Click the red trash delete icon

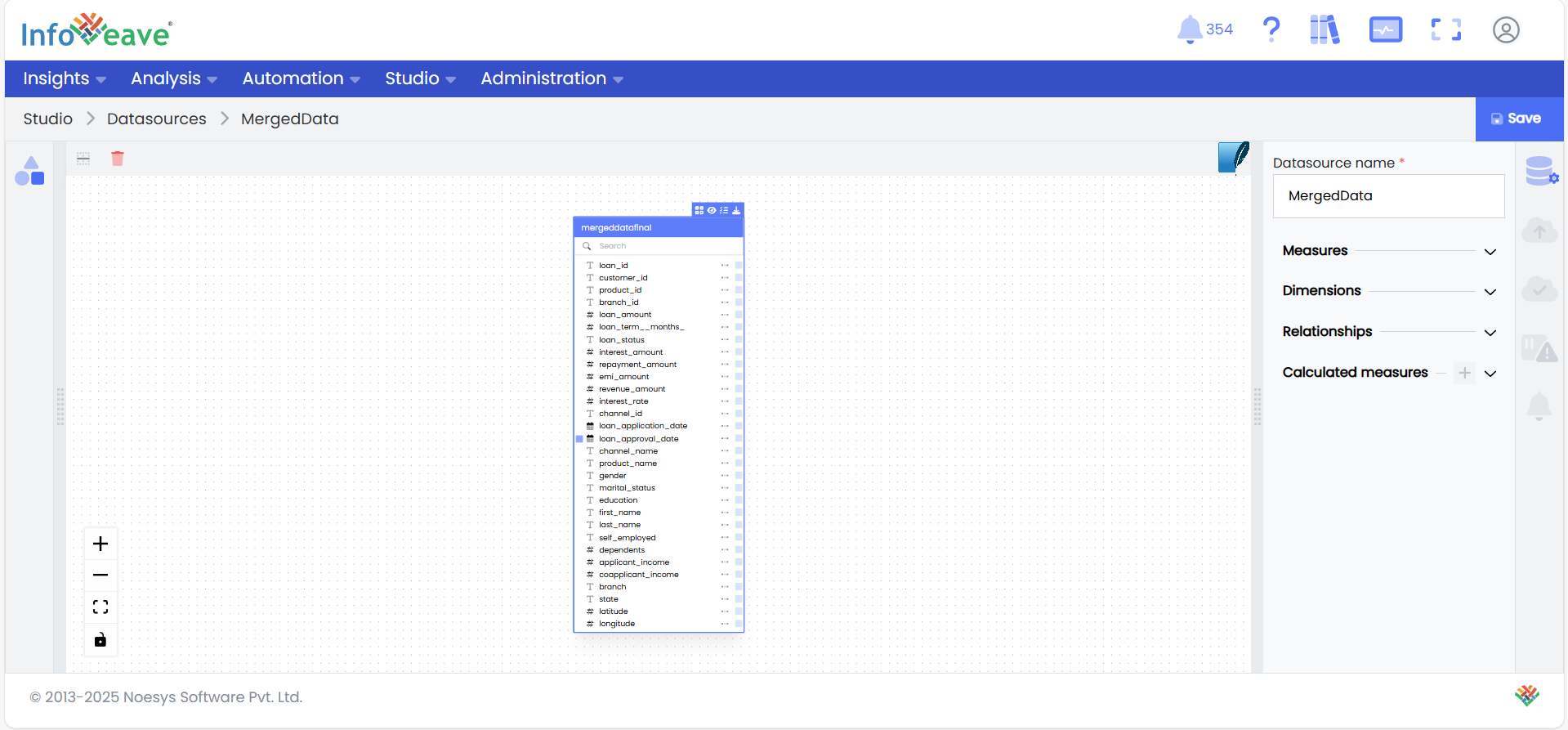pyautogui.click(x=118, y=159)
